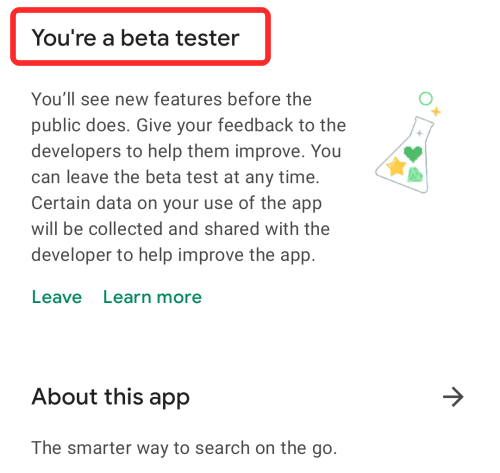Click the orange sparkle beside the flask mouth
Screen dimensions: 500x473
[436, 111]
